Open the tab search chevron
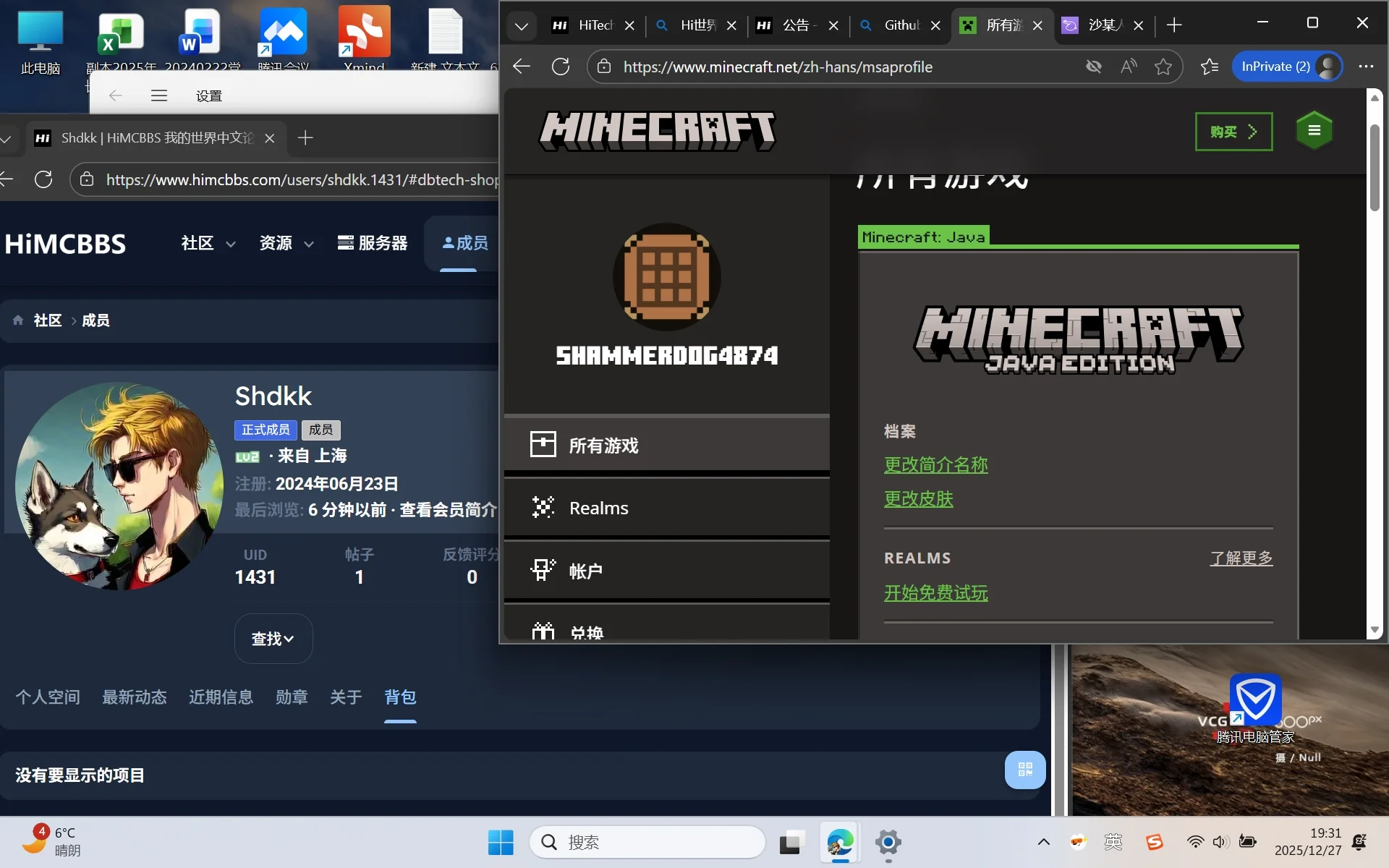This screenshot has width=1389, height=868. tap(522, 26)
